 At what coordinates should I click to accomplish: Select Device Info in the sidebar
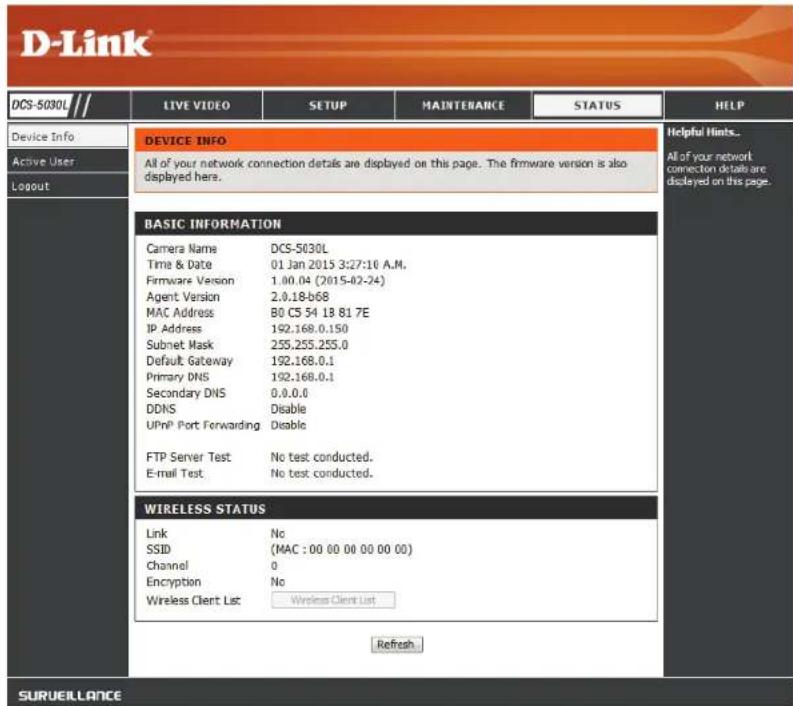(x=67, y=137)
